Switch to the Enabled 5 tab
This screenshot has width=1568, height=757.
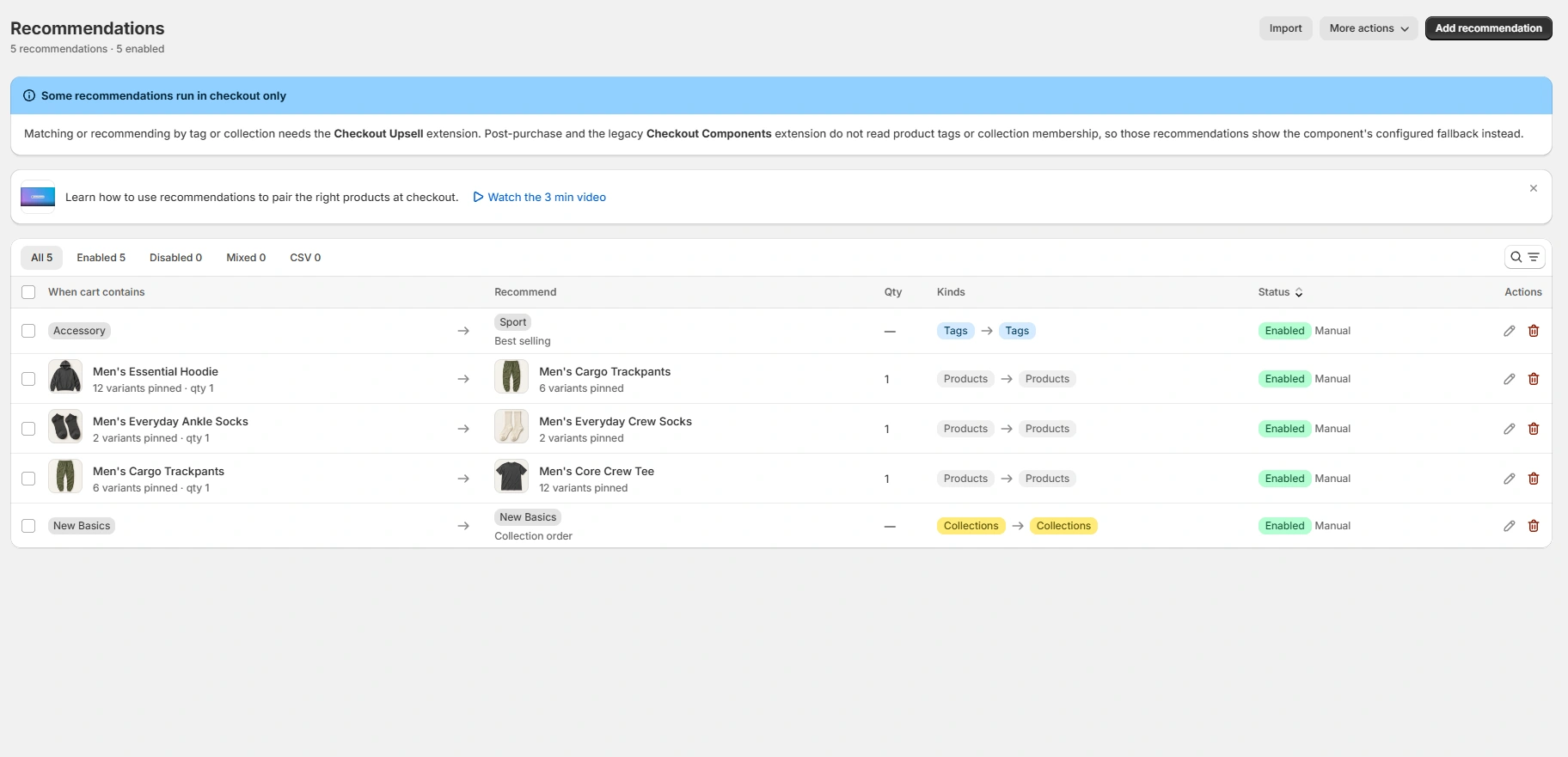(x=101, y=258)
